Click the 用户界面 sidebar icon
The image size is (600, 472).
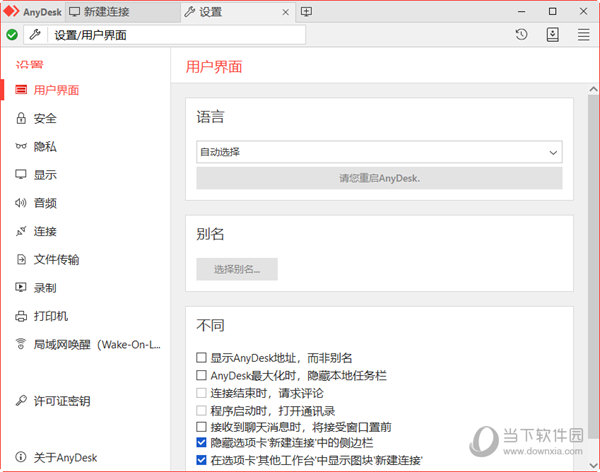pyautogui.click(x=21, y=90)
